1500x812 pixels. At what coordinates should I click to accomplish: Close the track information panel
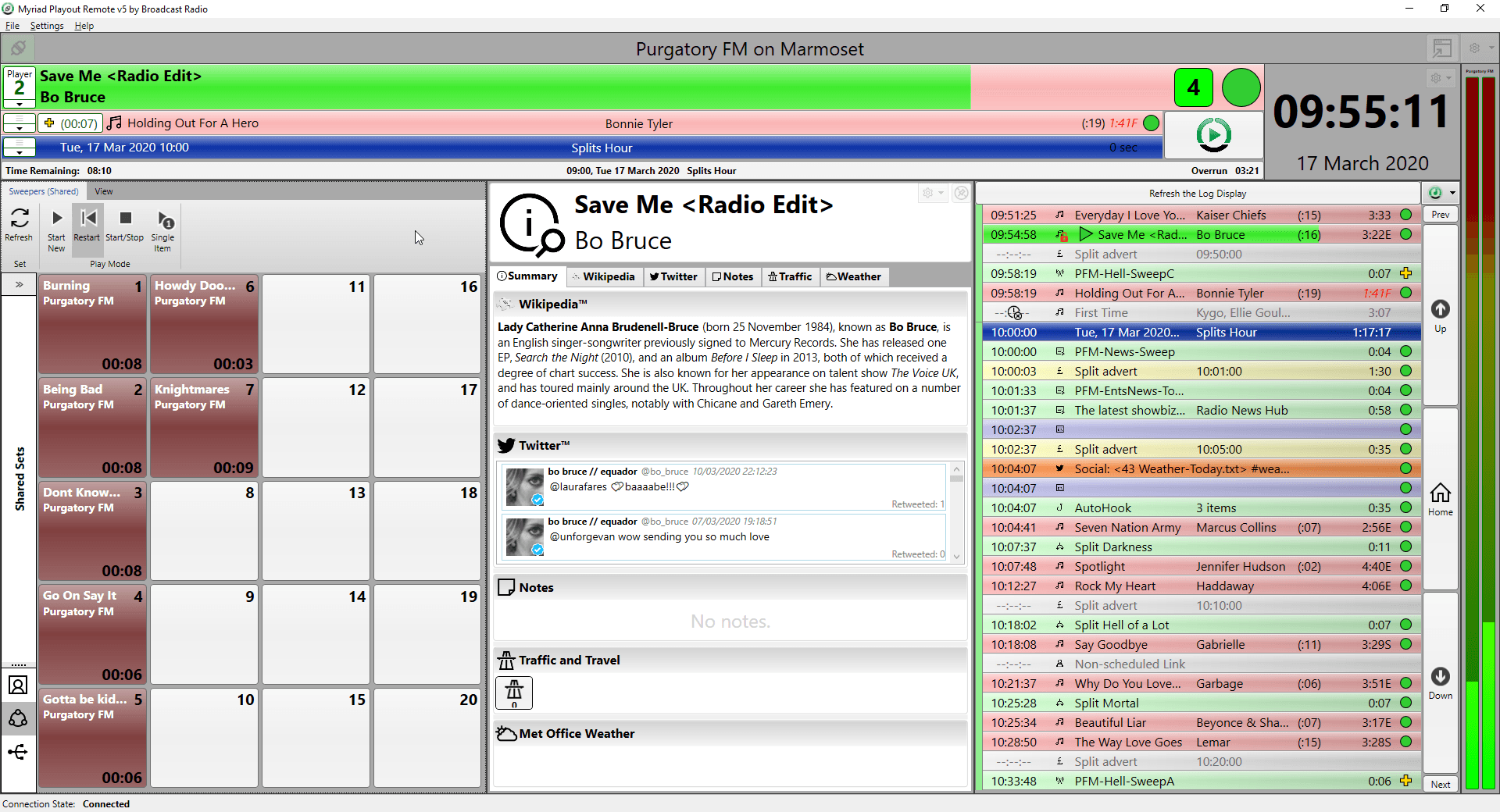(x=962, y=193)
